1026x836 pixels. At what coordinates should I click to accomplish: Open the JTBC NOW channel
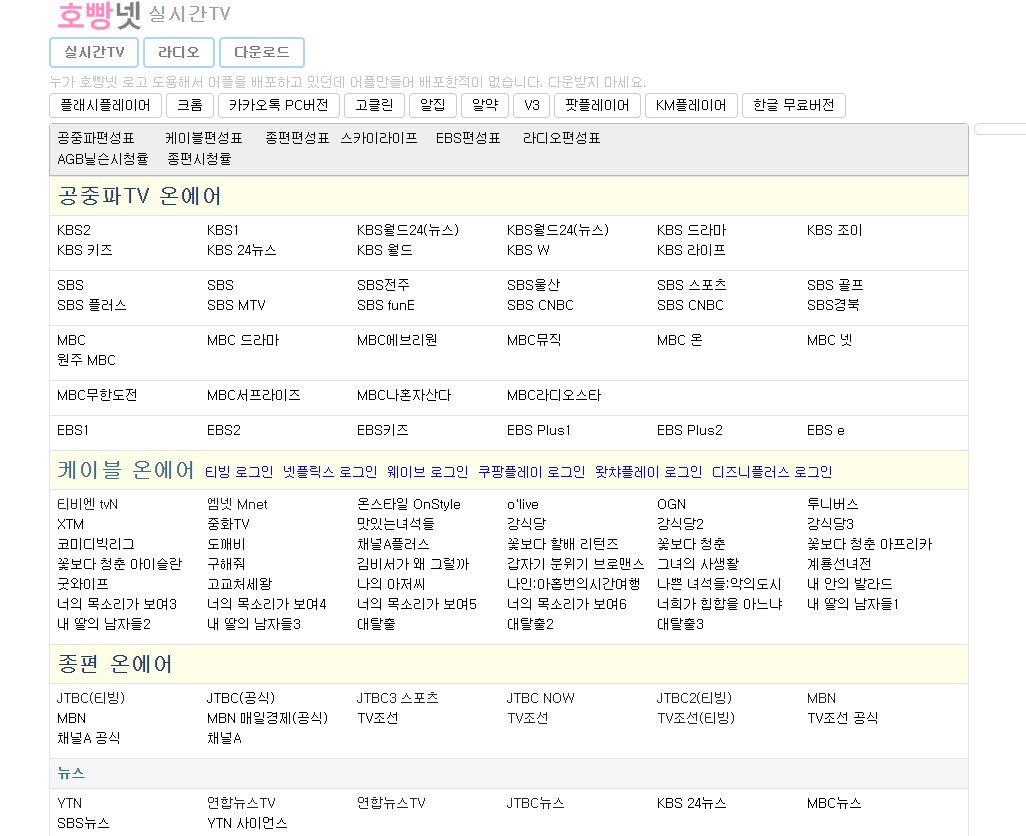click(540, 698)
